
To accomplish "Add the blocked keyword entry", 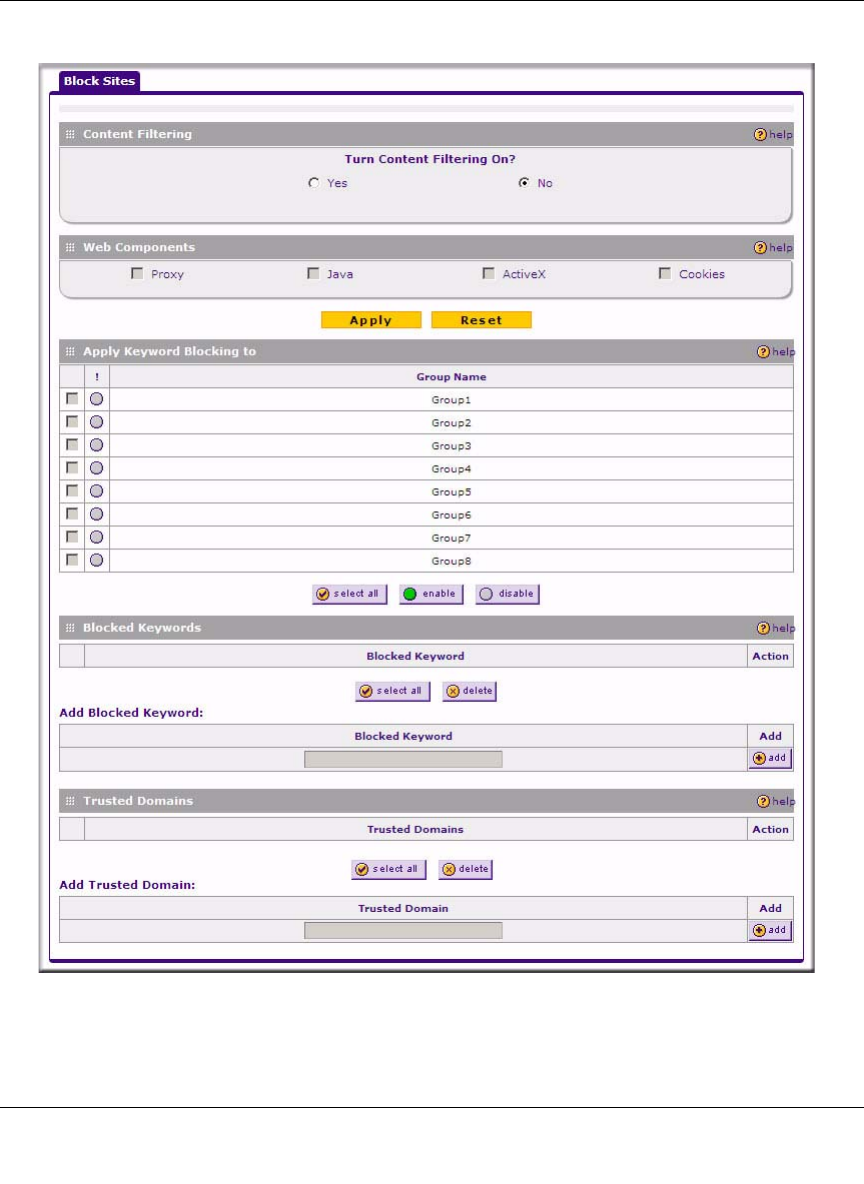I will (770, 758).
